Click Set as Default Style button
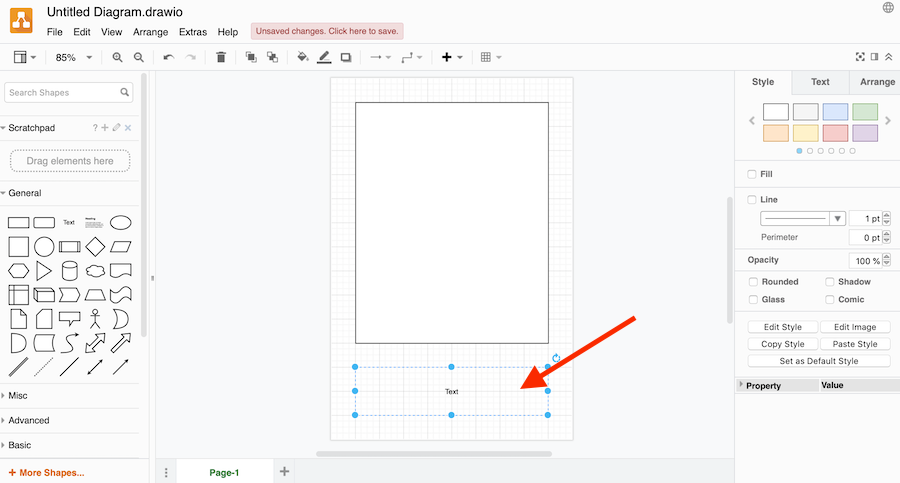This screenshot has height=483, width=900. (818, 361)
